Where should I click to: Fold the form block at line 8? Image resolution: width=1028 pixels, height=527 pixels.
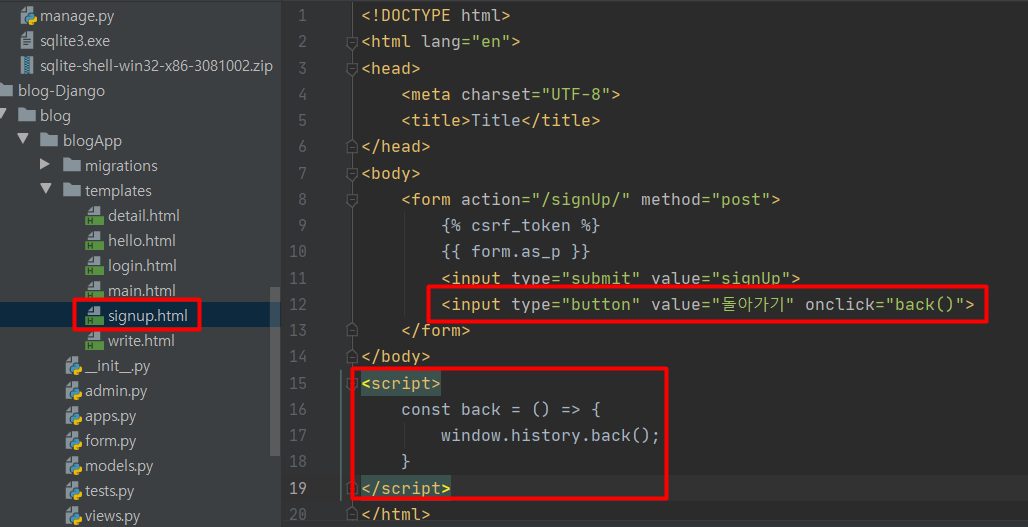click(x=352, y=199)
